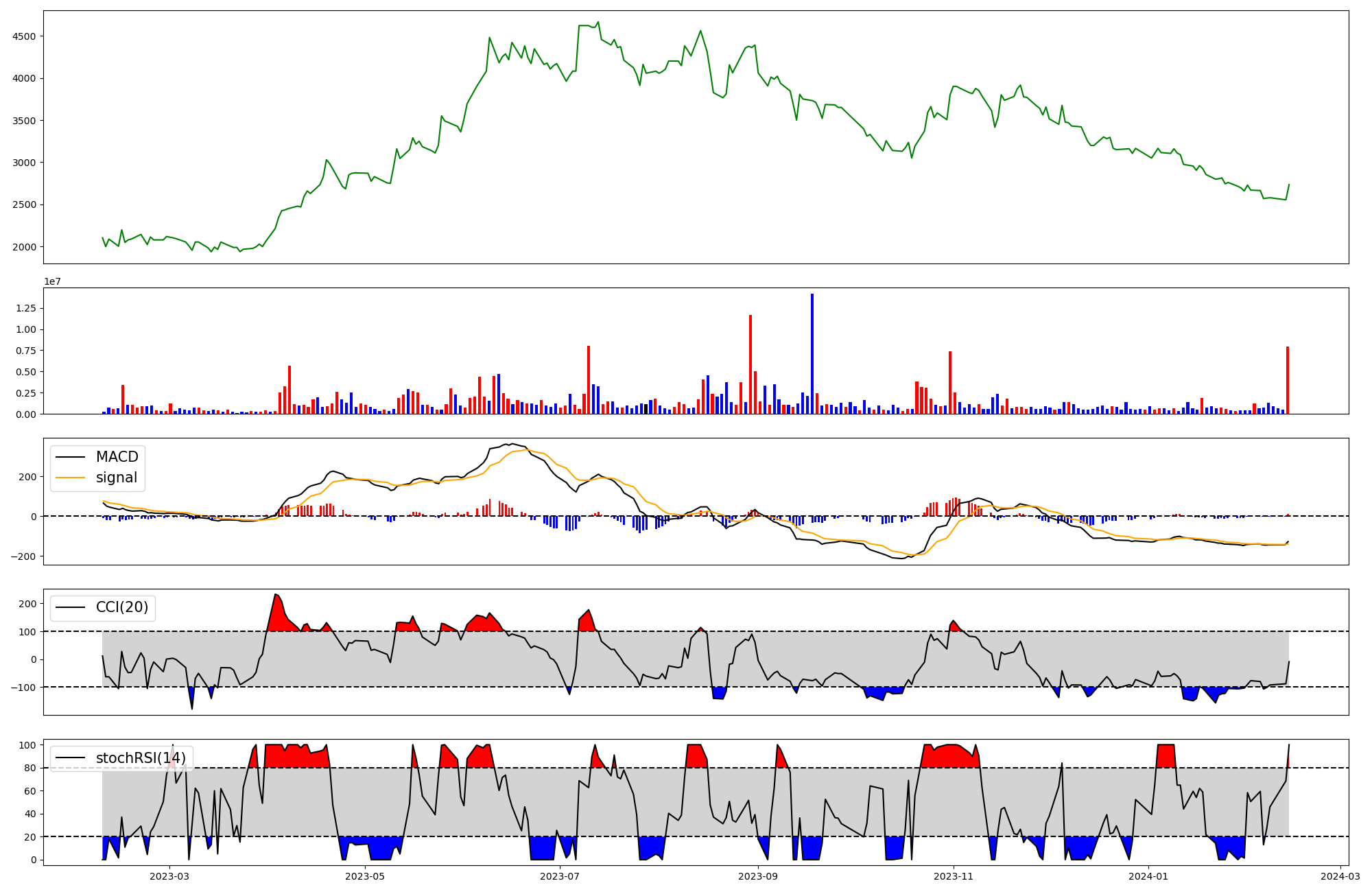
Task: Click the 2023-09 x-axis date label
Action: tap(759, 876)
